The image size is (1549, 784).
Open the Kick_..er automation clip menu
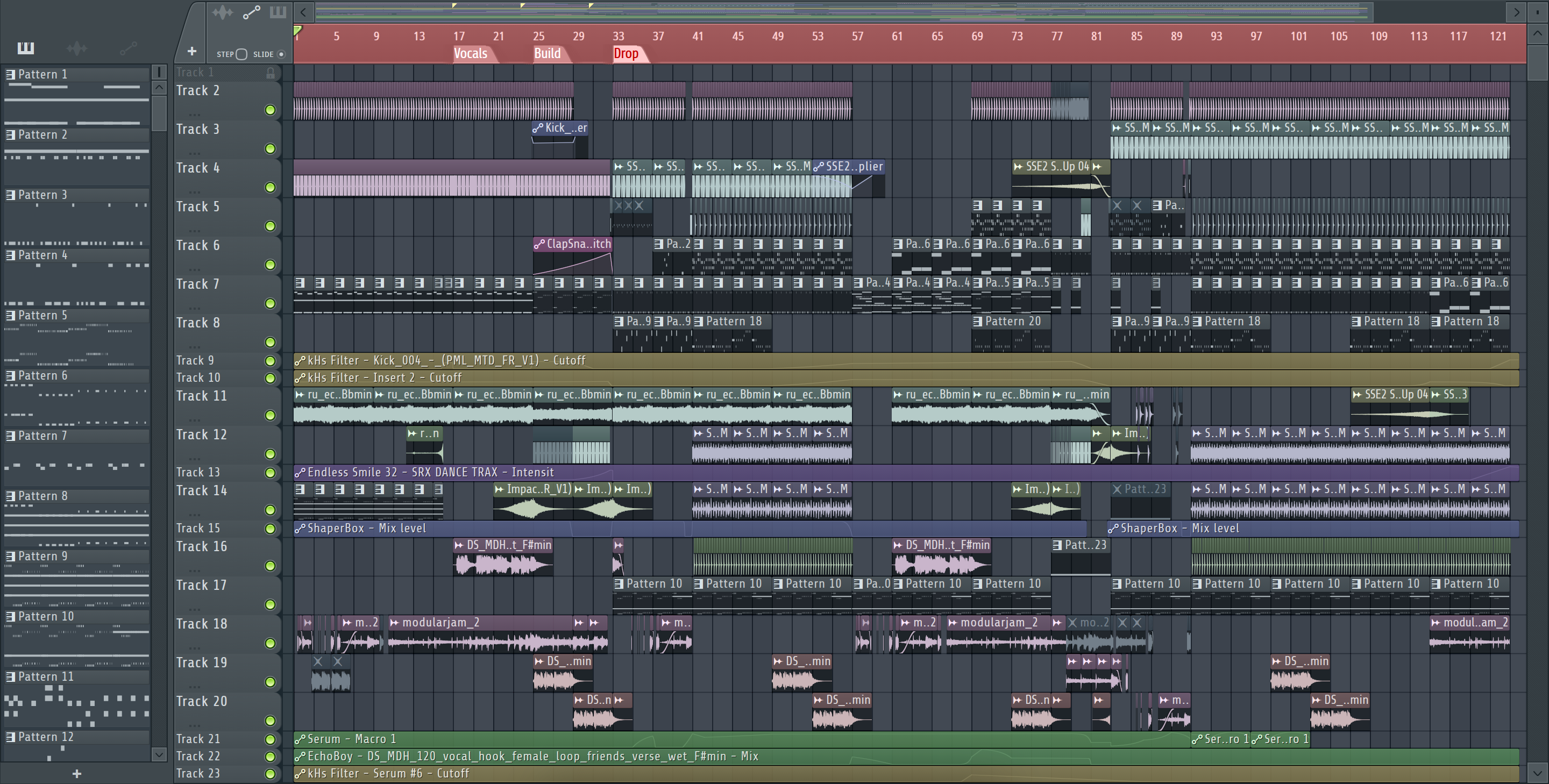(538, 128)
